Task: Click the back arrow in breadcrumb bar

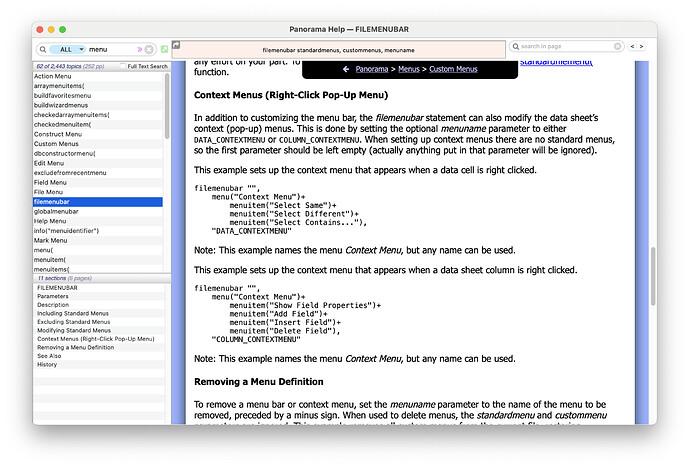Action: (346, 69)
